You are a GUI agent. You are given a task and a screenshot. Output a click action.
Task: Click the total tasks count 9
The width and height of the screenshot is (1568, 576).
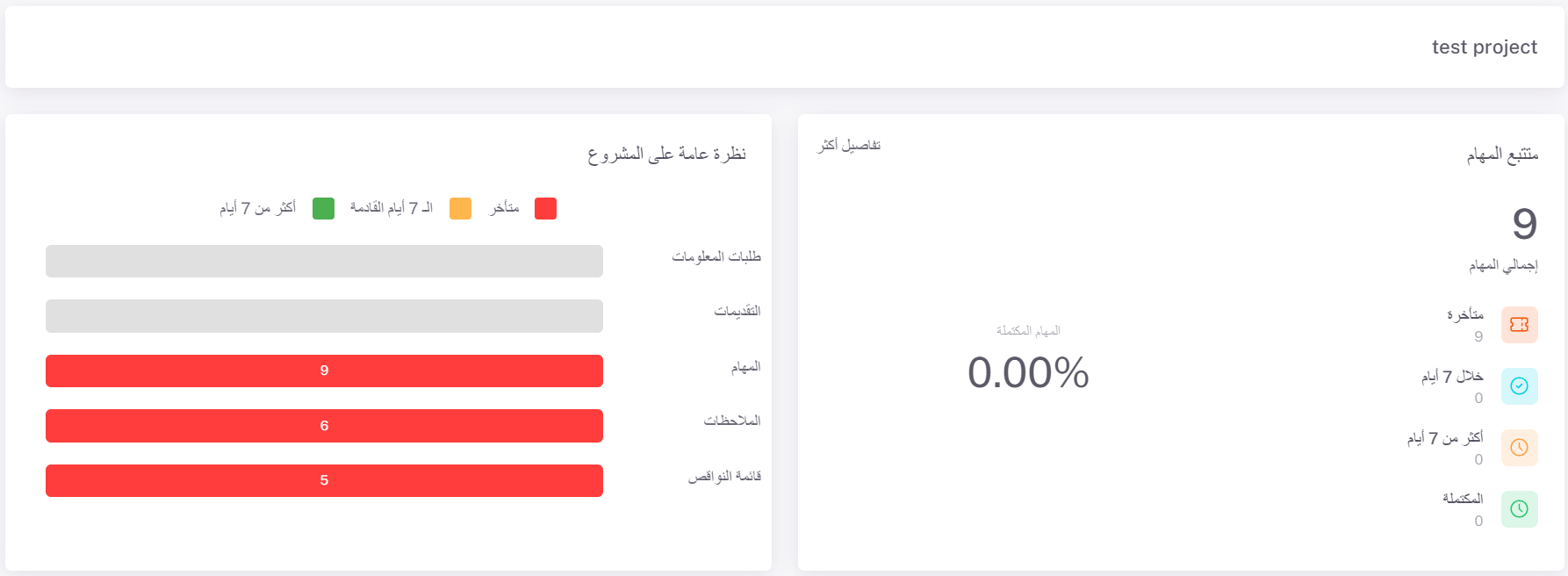coord(1524,224)
